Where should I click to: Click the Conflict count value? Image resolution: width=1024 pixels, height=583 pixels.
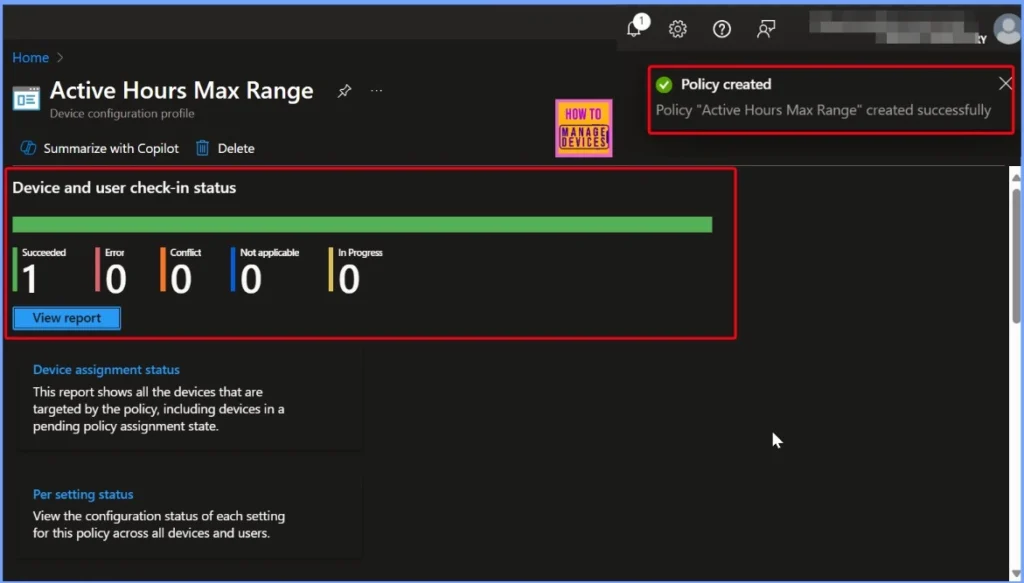coord(181,279)
